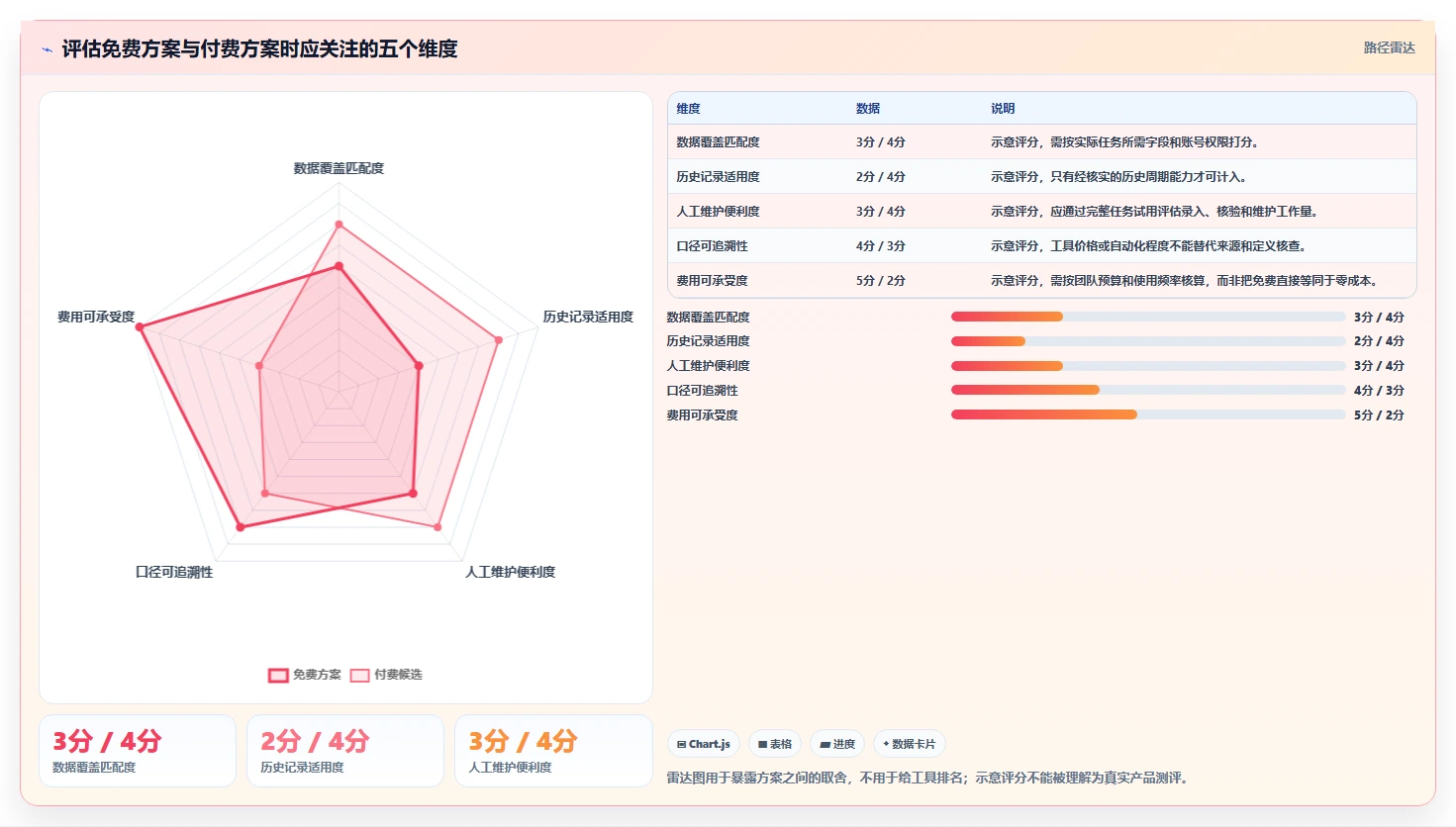Open the 人工维护便利度 score card
This screenshot has height=827, width=1456.
click(x=553, y=751)
